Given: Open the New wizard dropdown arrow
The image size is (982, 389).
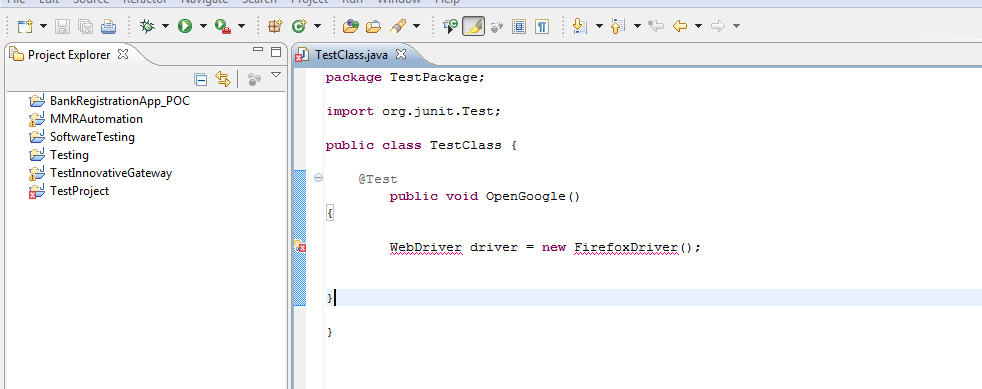Looking at the screenshot, I should (43, 26).
